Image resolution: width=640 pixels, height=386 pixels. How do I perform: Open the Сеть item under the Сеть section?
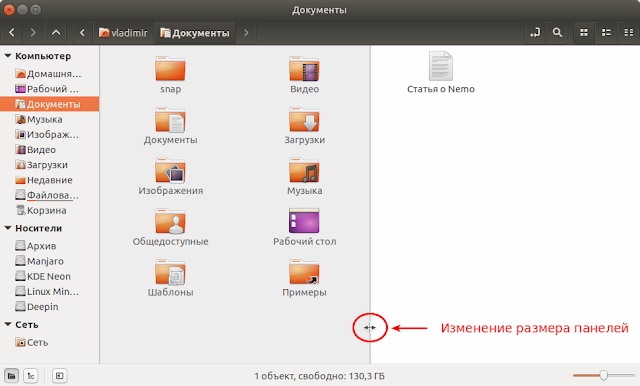[x=49, y=342]
